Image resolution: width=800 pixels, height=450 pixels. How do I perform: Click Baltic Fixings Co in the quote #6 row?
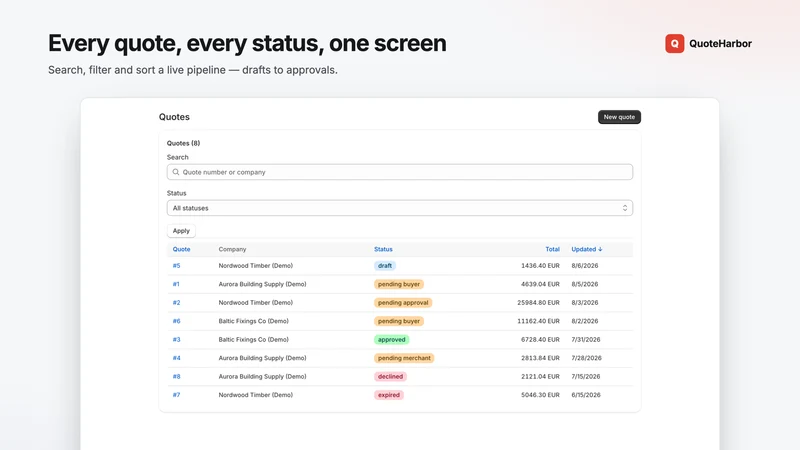(x=254, y=321)
